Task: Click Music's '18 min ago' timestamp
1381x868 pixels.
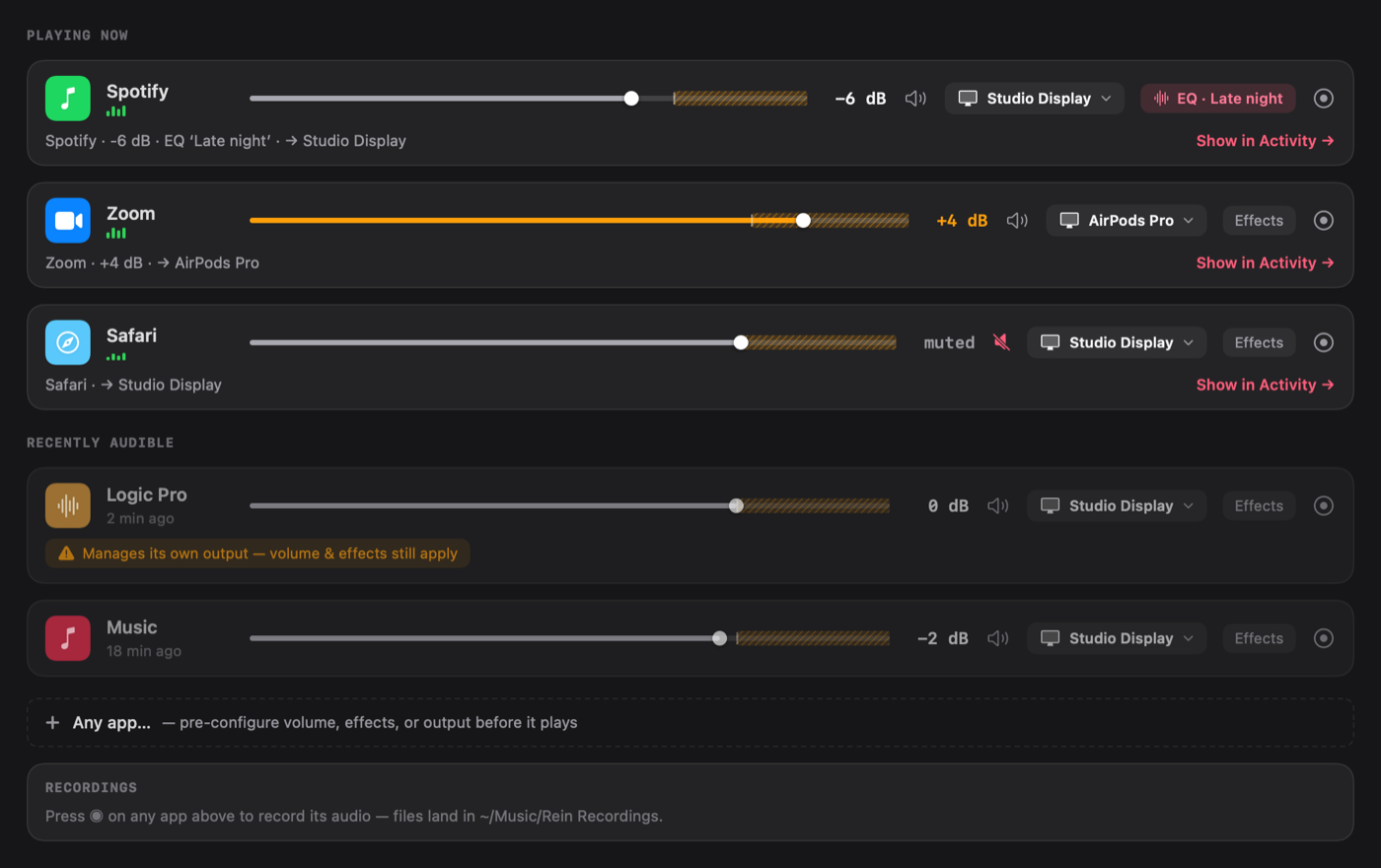Action: (x=144, y=651)
